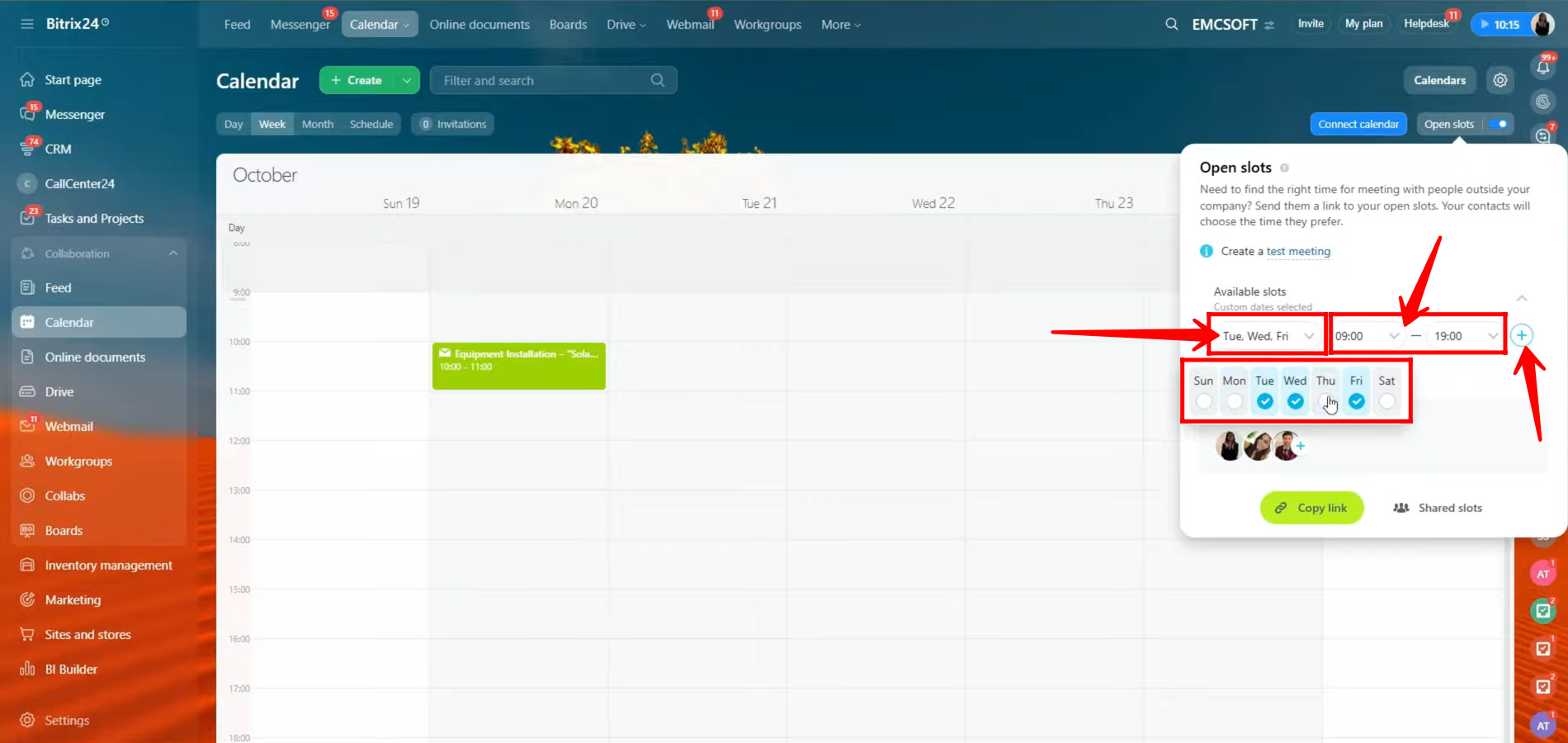Viewport: 1568px width, 743px height.
Task: Open the Workgroups top menu item
Action: (x=767, y=25)
